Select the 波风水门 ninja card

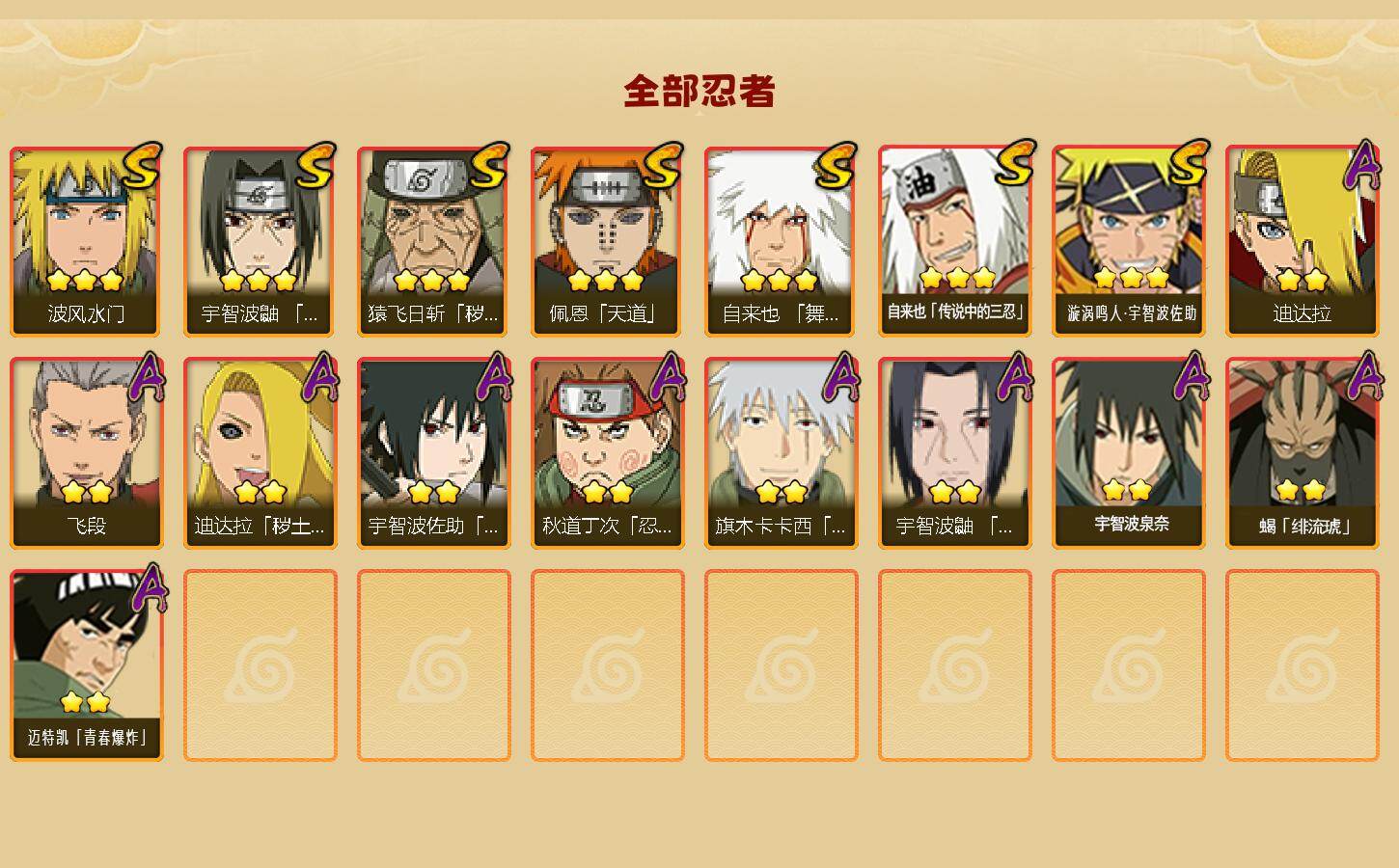[x=87, y=241]
